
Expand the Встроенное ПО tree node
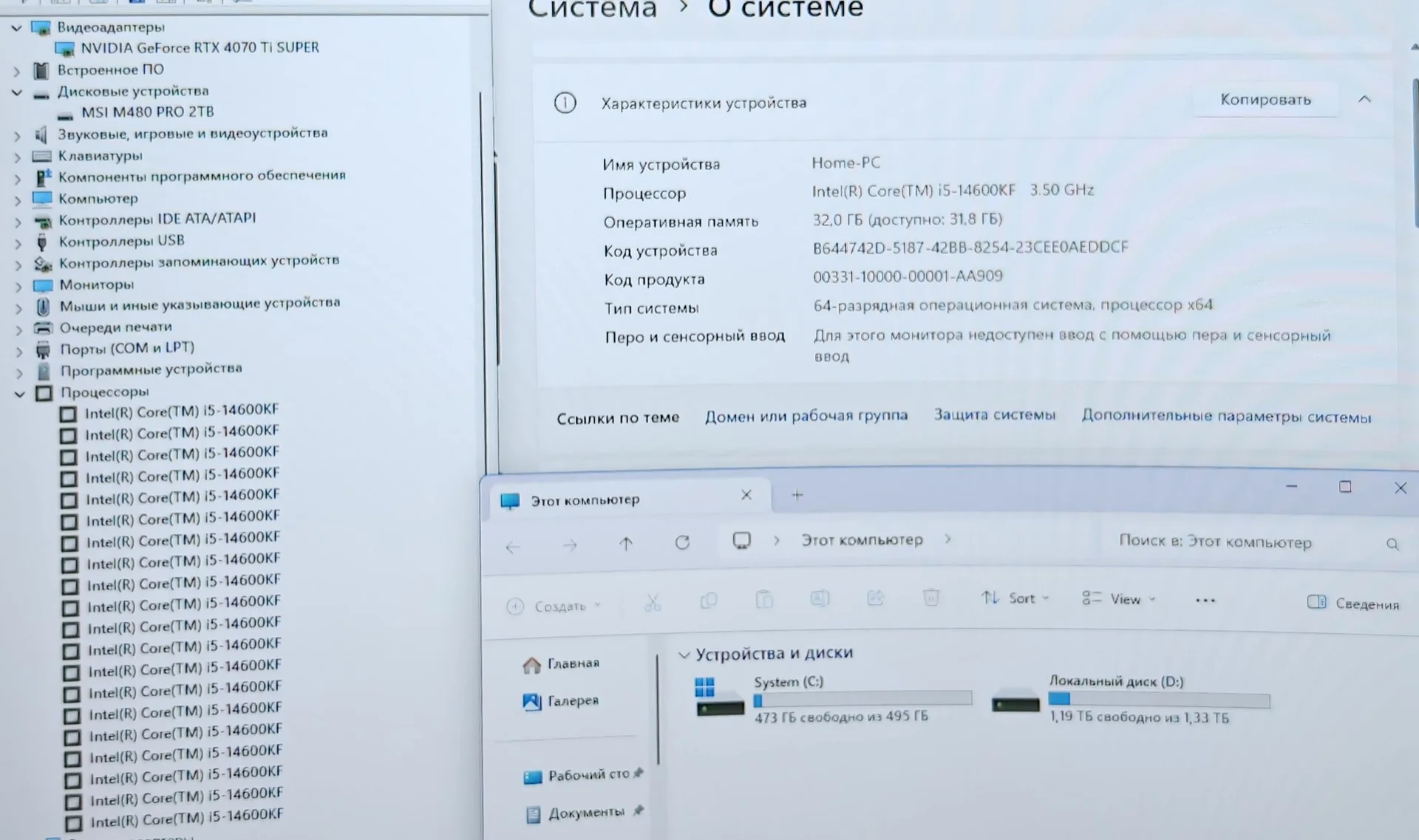[16, 72]
